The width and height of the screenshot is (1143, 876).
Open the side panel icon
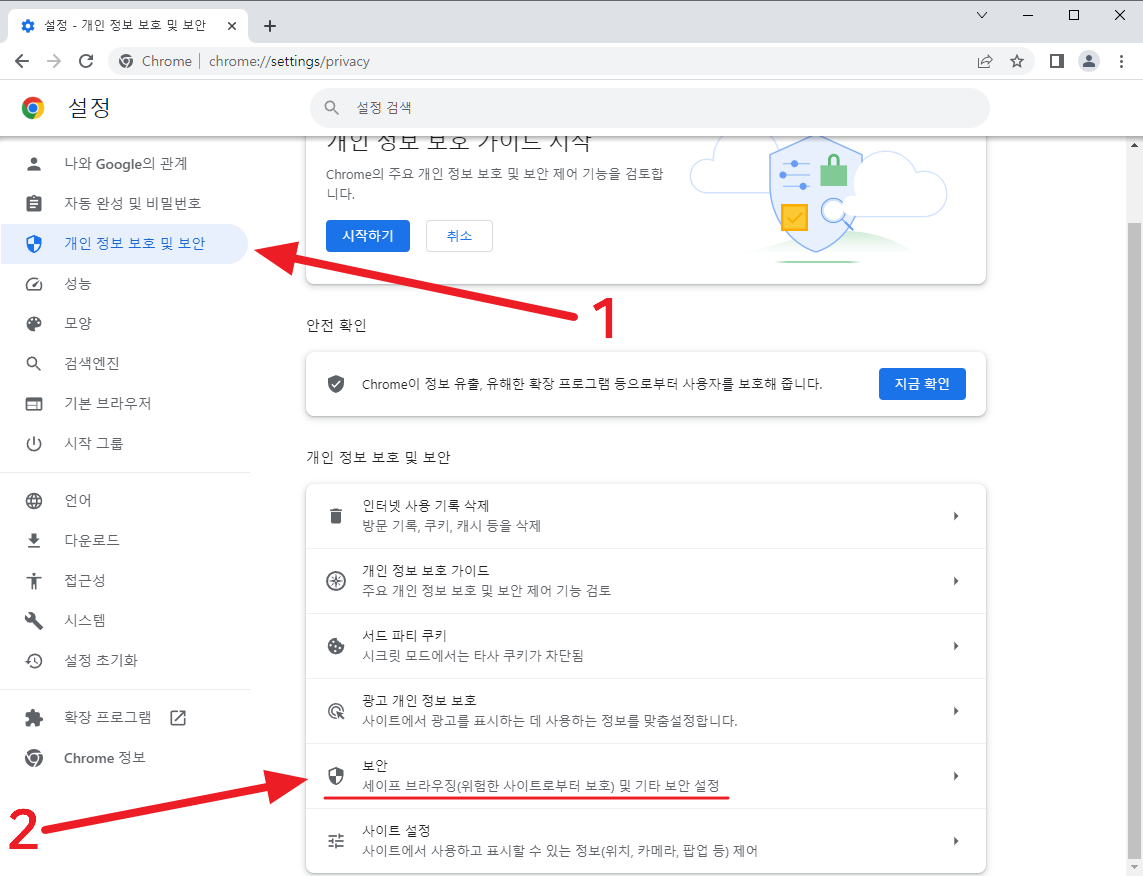(x=1056, y=61)
